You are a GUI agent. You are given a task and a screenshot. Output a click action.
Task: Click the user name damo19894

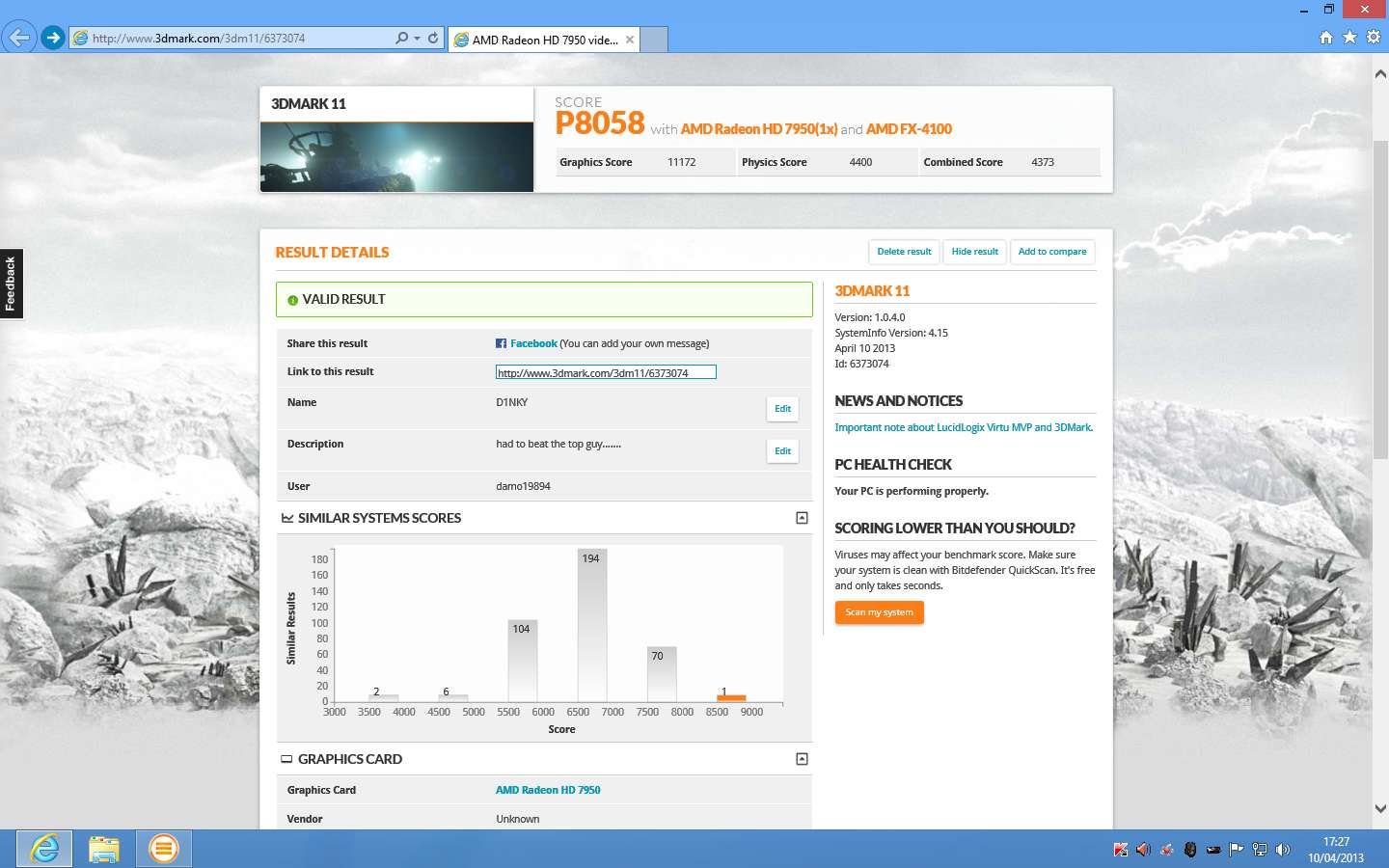(x=523, y=486)
